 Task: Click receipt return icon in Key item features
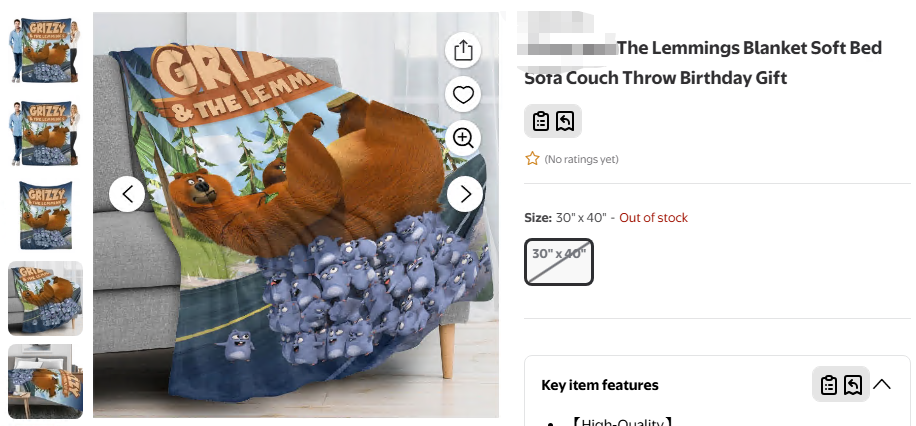click(x=853, y=385)
